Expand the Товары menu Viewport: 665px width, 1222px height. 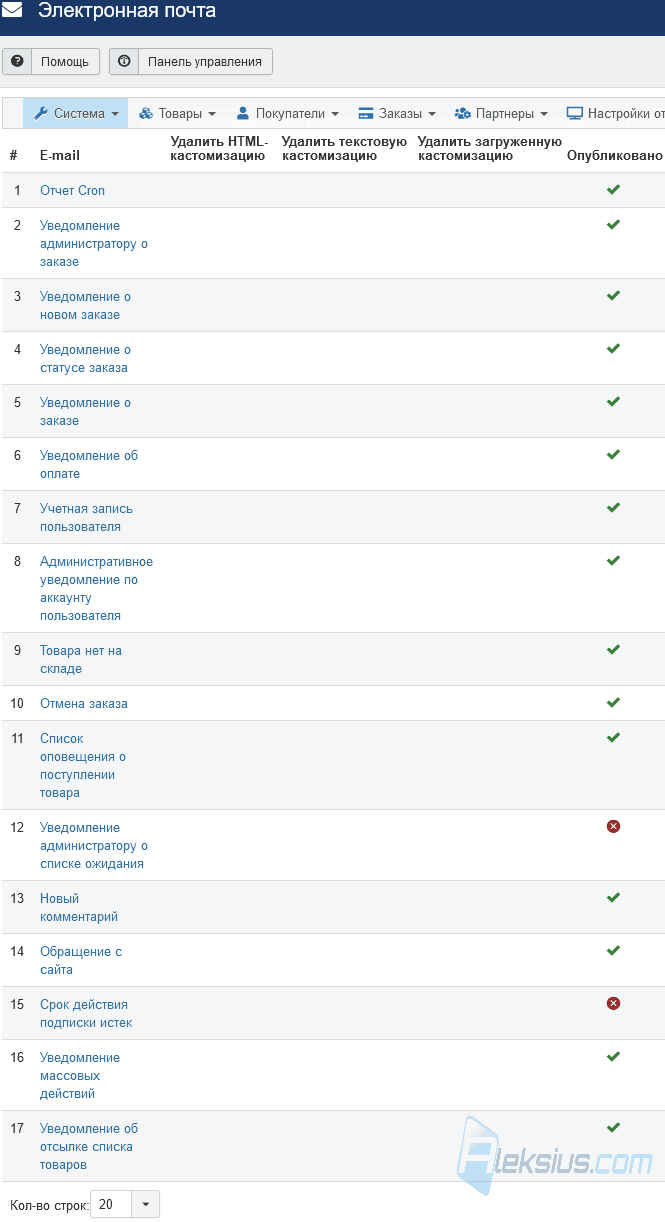(x=177, y=113)
